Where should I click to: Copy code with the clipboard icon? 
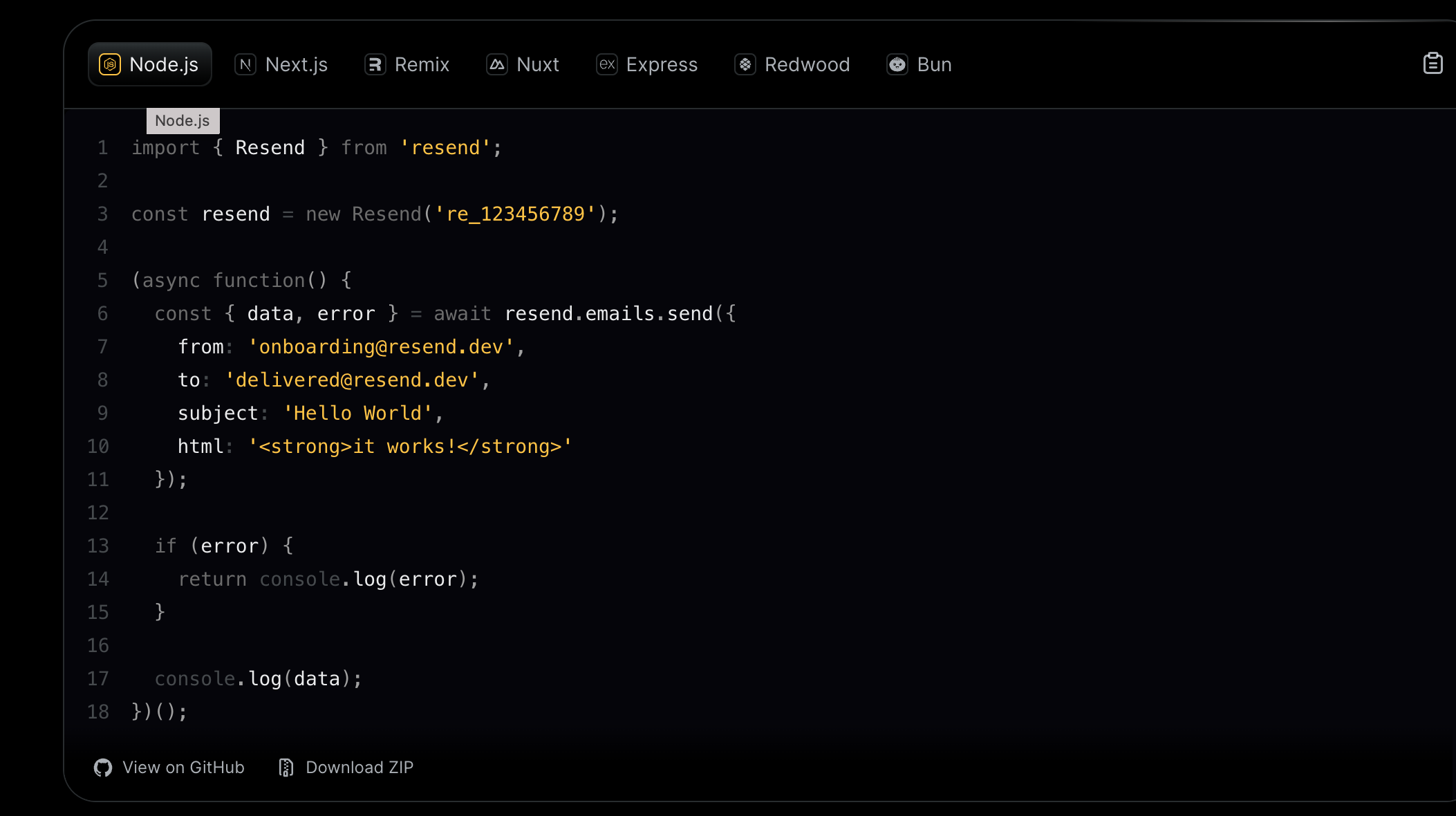click(x=1432, y=64)
